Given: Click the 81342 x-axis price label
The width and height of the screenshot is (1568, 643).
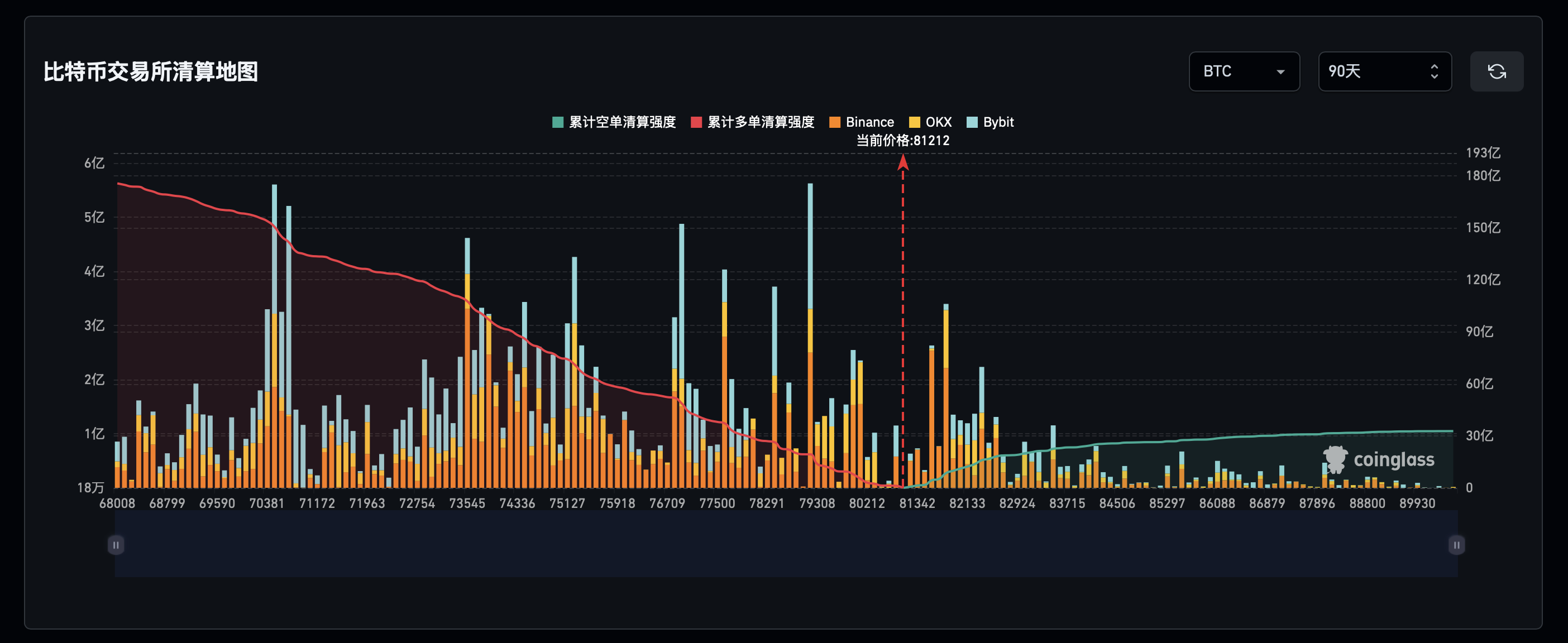Looking at the screenshot, I should pos(917,503).
